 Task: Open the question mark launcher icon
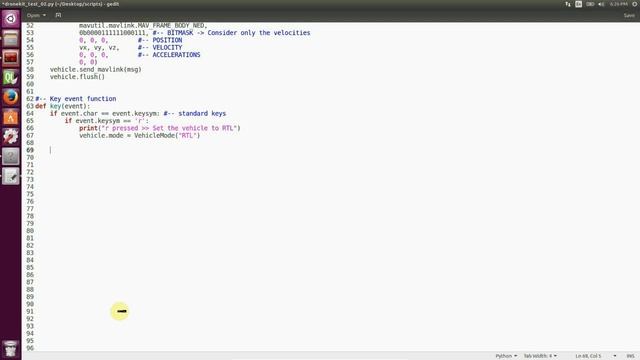11,156
